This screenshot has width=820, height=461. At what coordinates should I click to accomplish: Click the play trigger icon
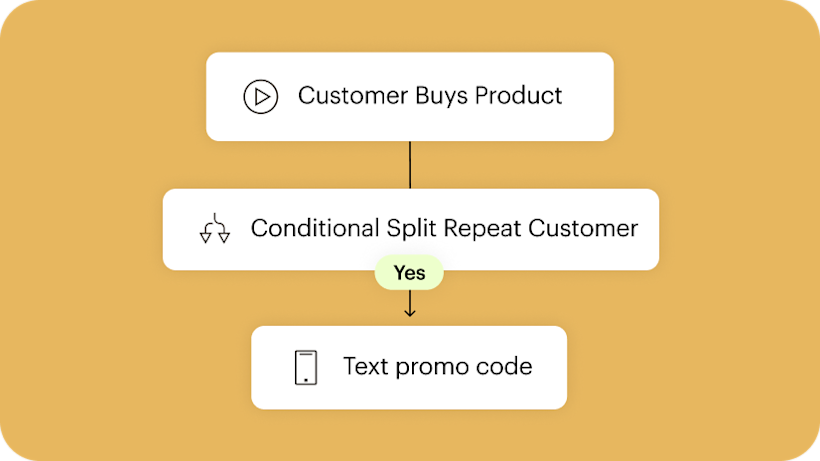point(260,97)
